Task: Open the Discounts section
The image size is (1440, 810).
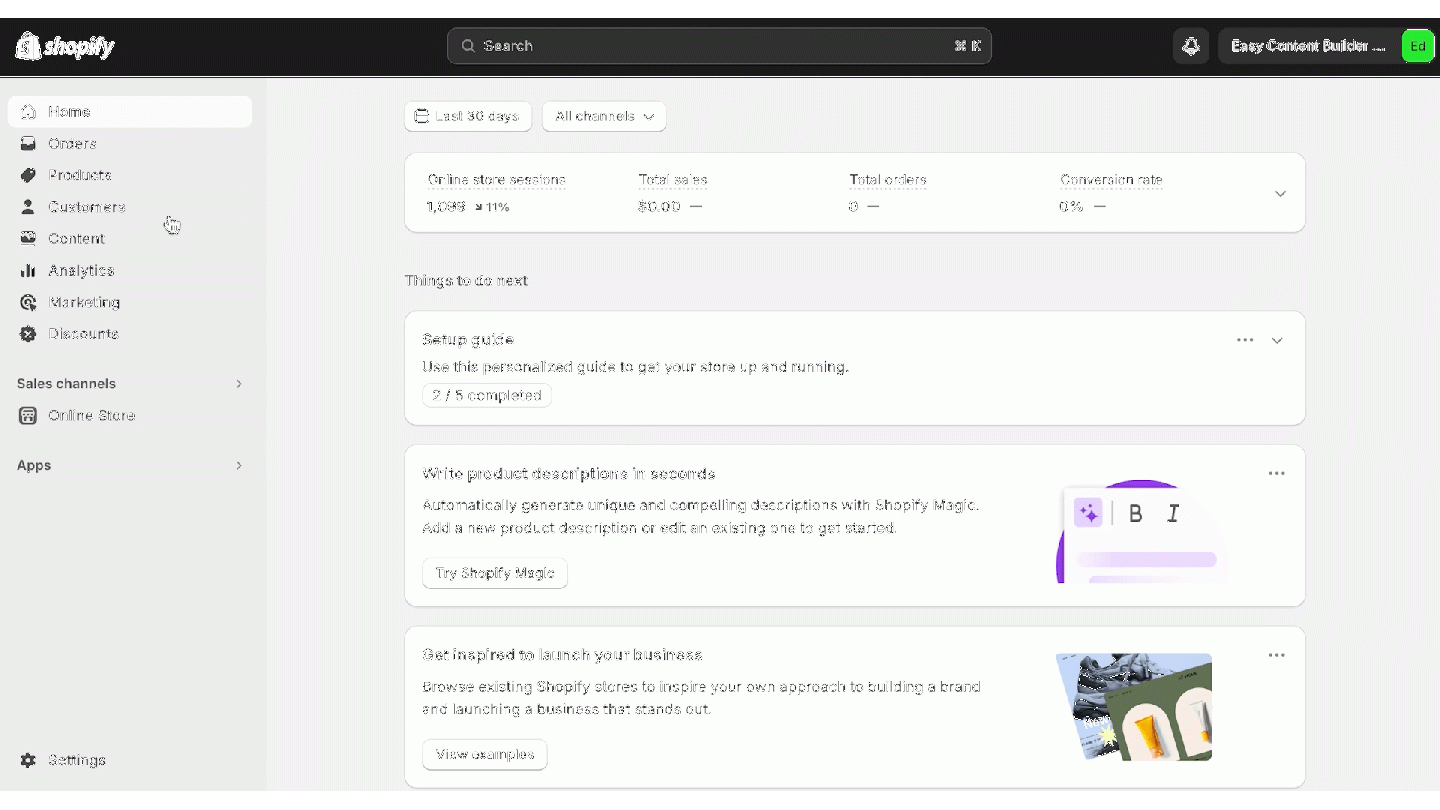Action: click(x=83, y=334)
